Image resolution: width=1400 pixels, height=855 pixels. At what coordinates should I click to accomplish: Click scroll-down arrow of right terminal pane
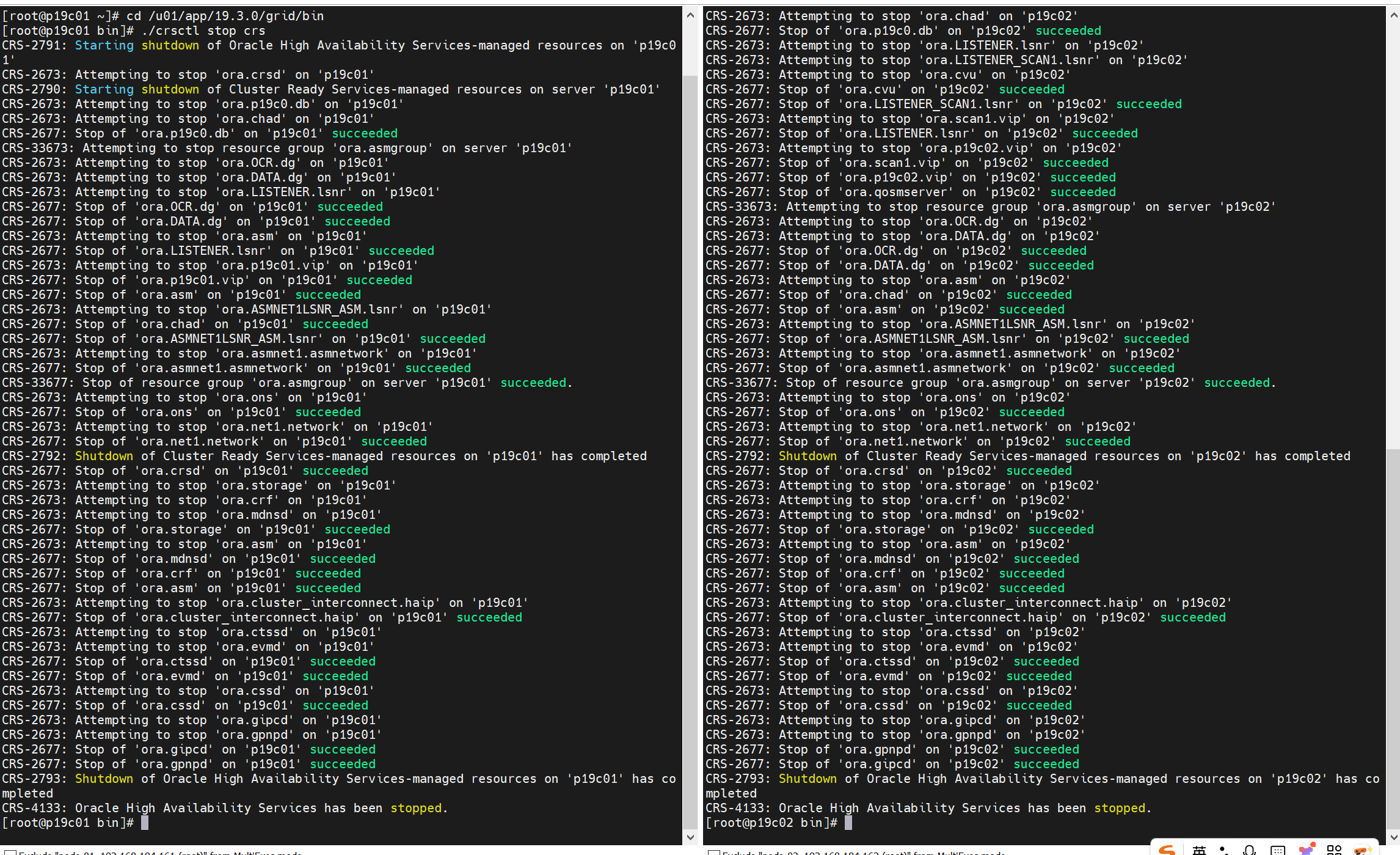[1393, 837]
